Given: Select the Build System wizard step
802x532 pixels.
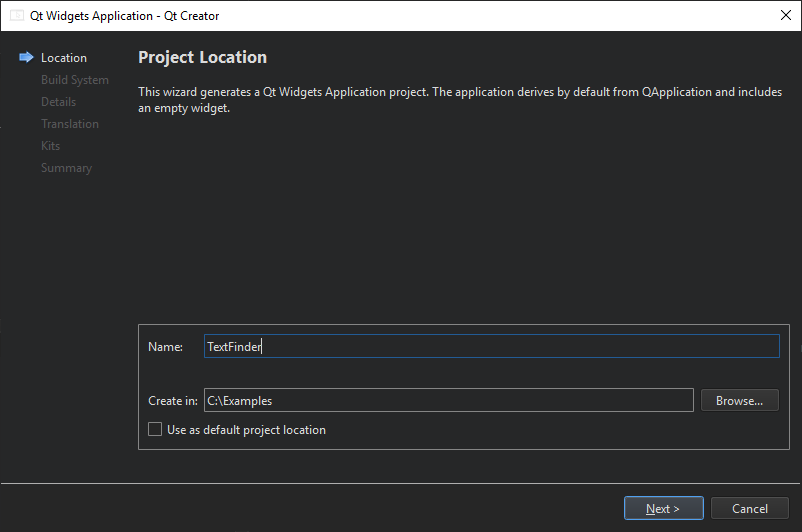Looking at the screenshot, I should 75,80.
